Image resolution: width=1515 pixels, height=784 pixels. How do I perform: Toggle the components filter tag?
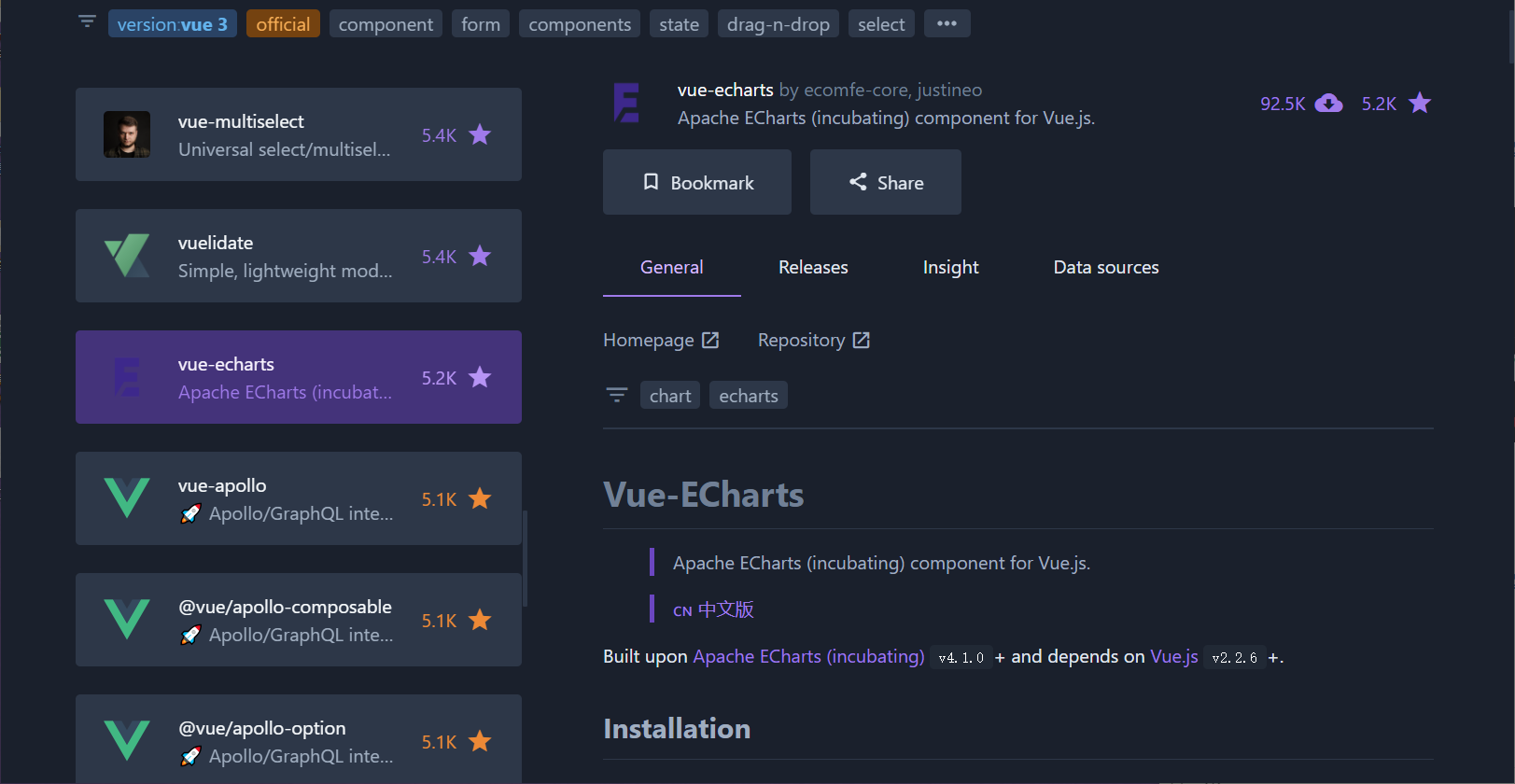580,24
